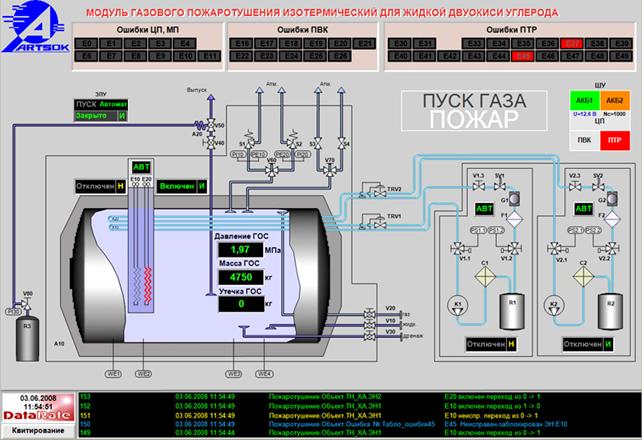Viewport: 642px width, 440px height.
Task: Click valve V2.2 symbol
Action: tap(611, 248)
